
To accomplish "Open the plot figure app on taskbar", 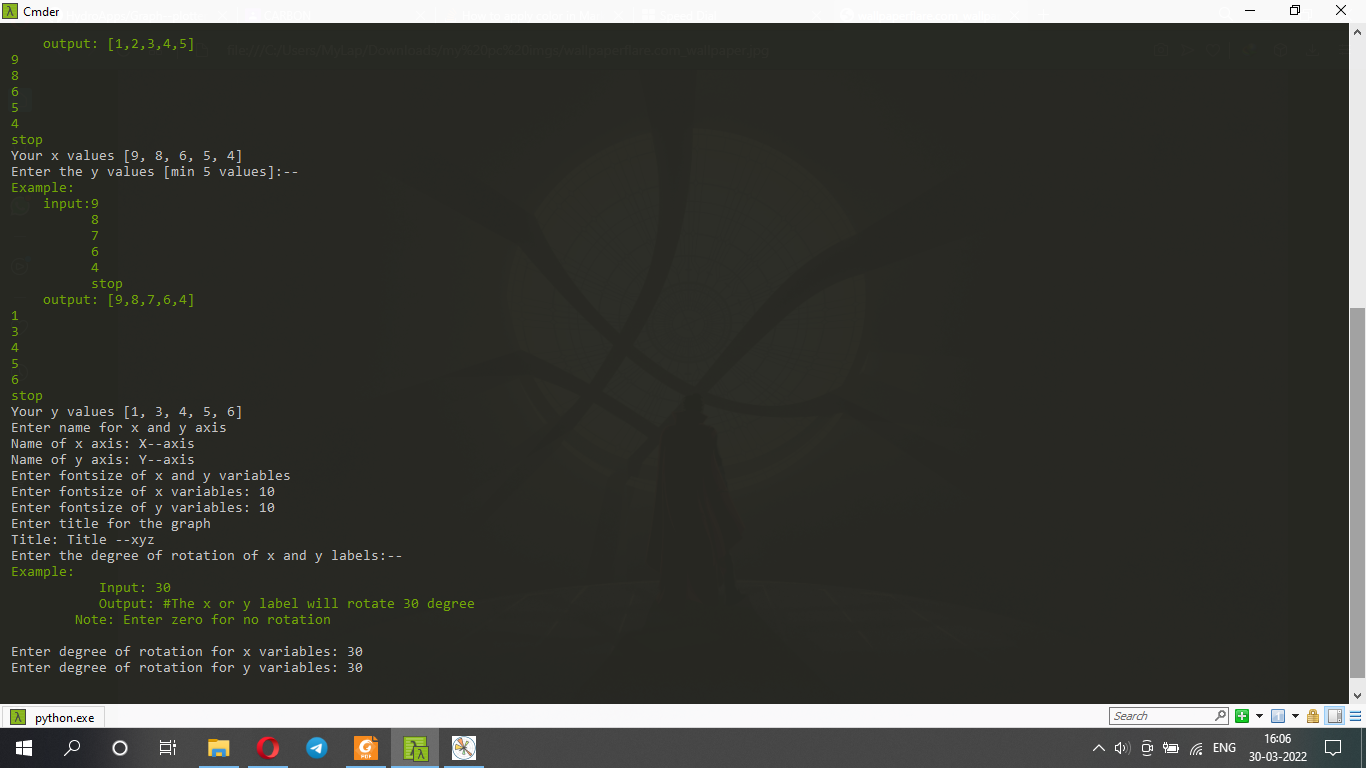I will click(463, 747).
